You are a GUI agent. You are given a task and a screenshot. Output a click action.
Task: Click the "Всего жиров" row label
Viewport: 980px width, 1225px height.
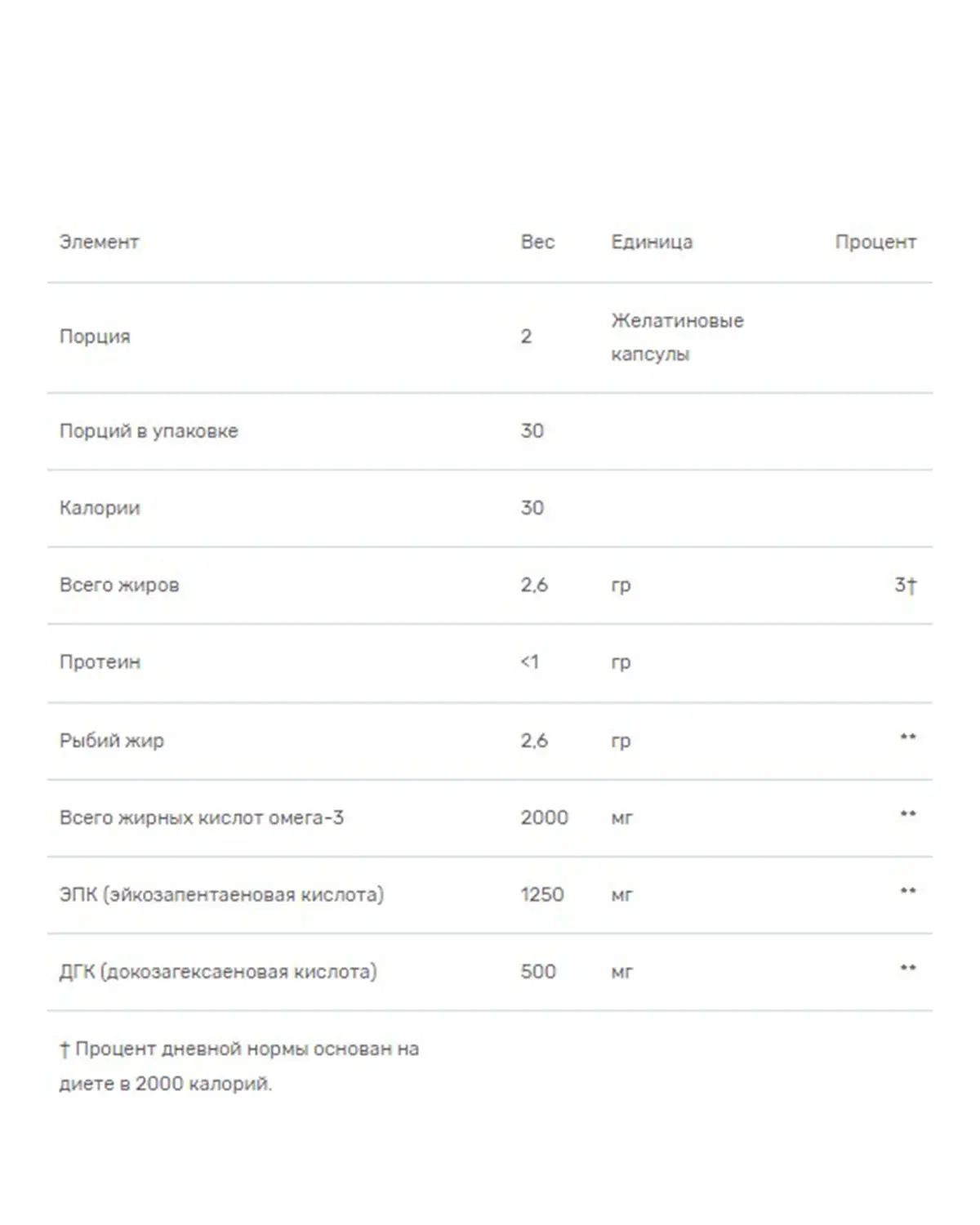click(x=119, y=585)
